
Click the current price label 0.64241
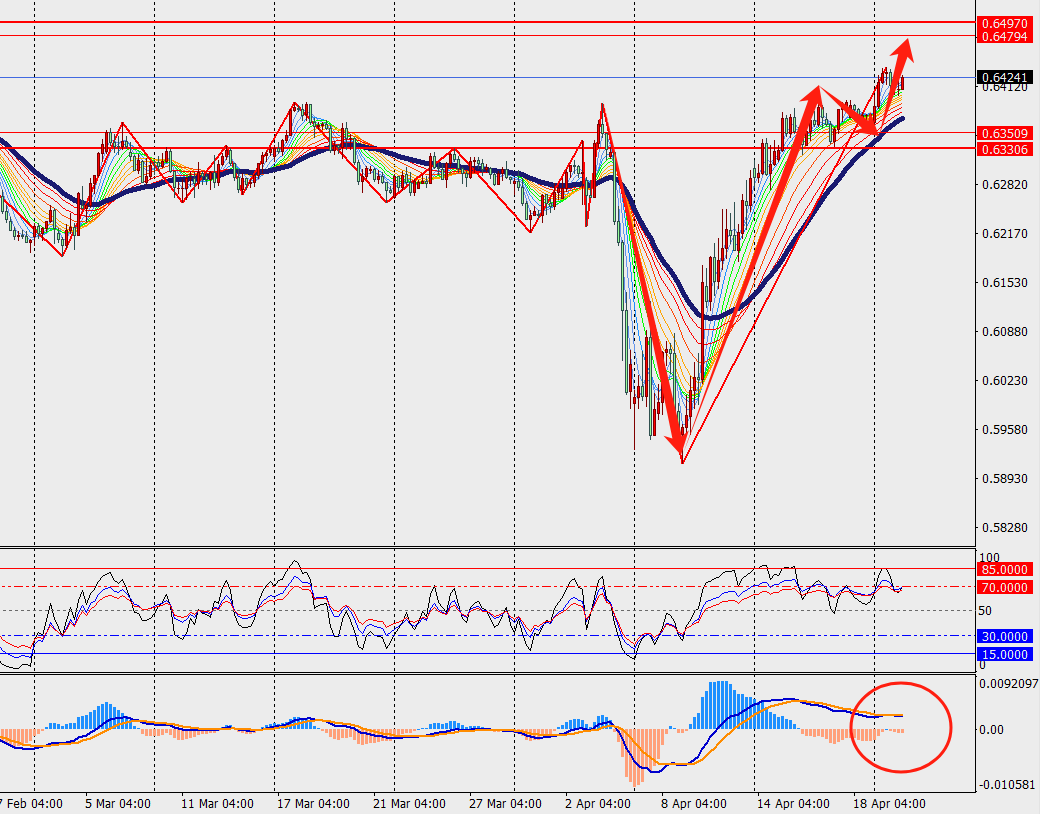coord(1005,77)
